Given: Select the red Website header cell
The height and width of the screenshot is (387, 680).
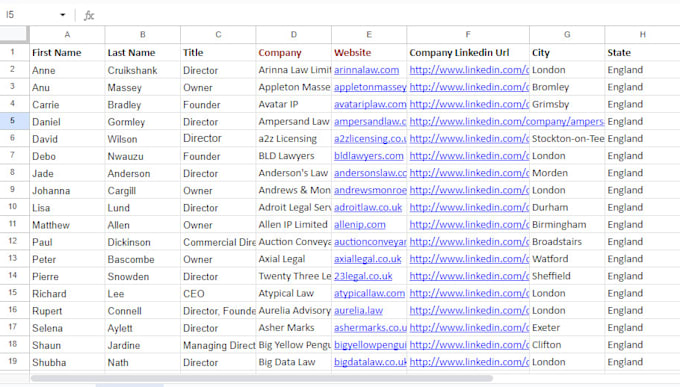Looking at the screenshot, I should pyautogui.click(x=369, y=52).
